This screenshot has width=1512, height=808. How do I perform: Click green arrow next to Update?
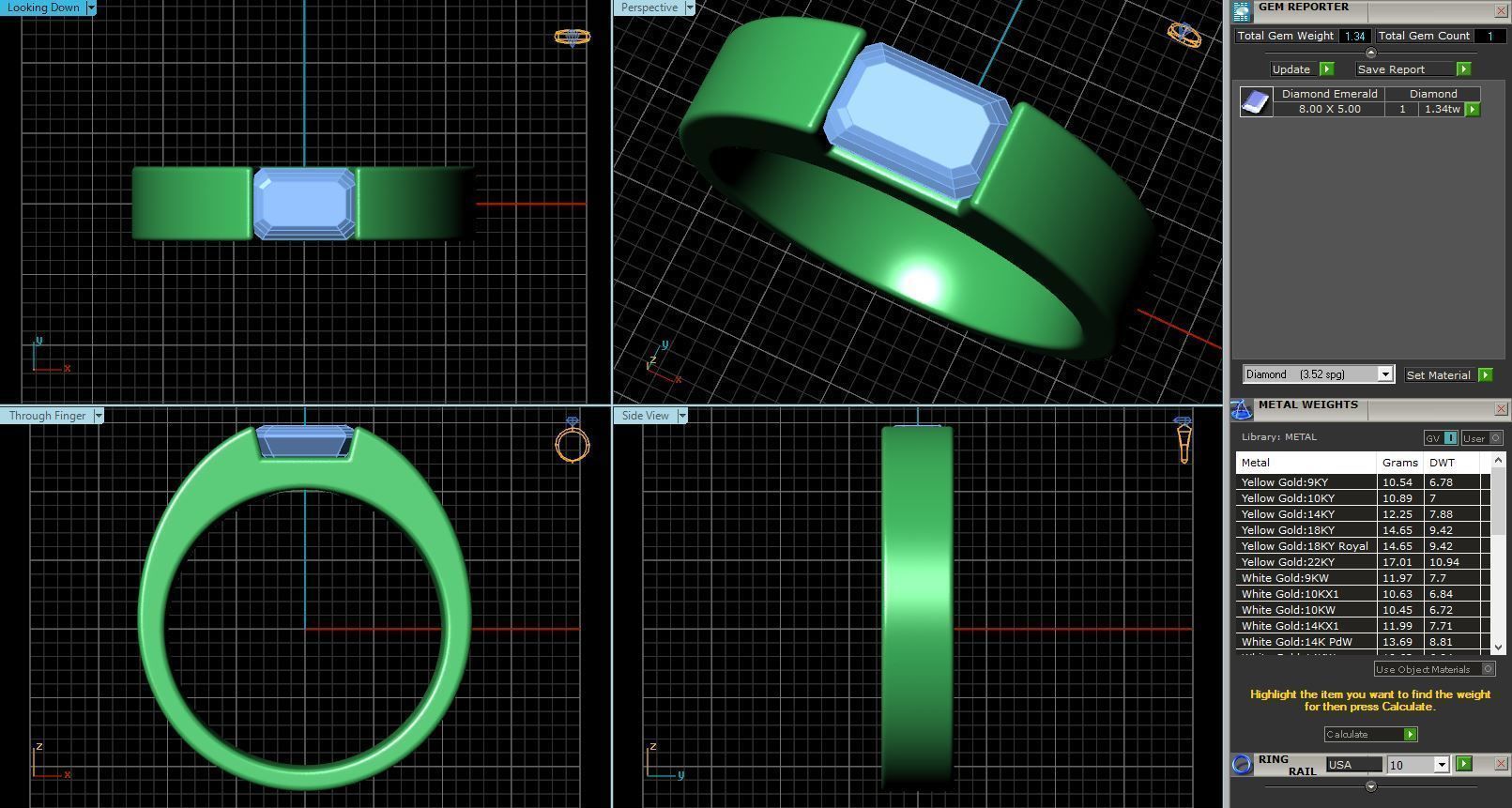point(1327,69)
